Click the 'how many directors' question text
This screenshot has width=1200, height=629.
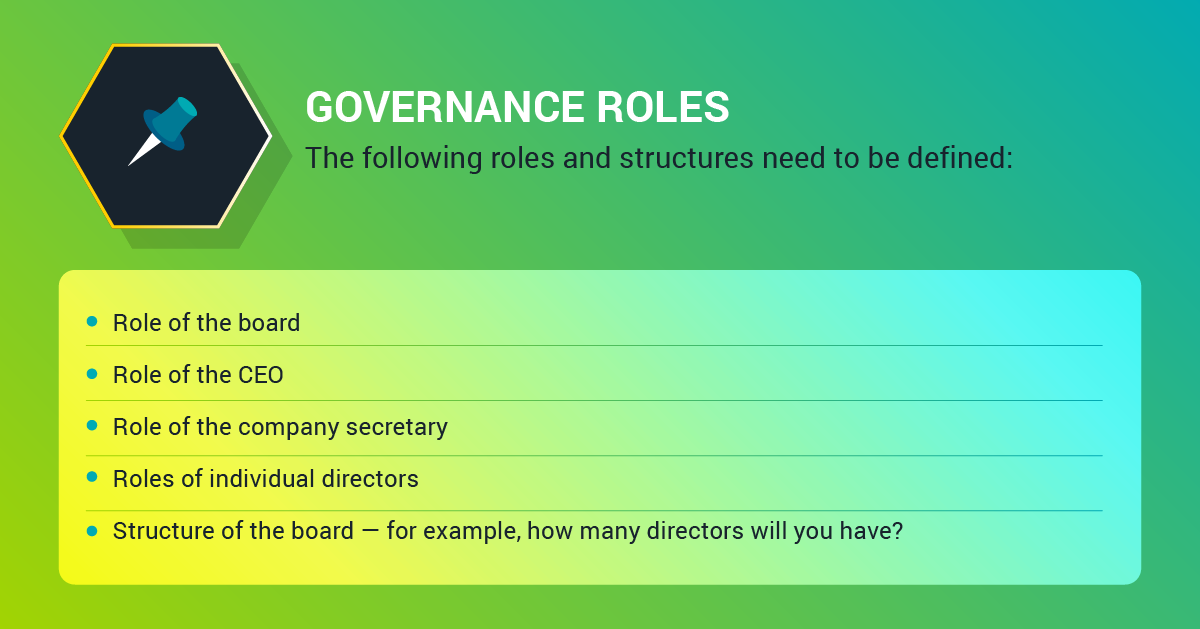coord(716,531)
